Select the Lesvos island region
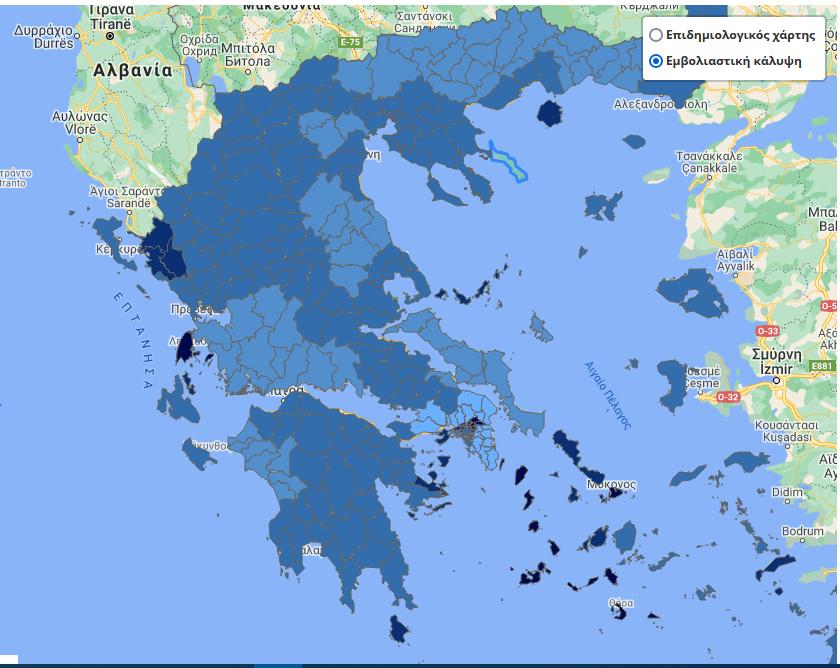The image size is (840, 668). click(x=692, y=294)
